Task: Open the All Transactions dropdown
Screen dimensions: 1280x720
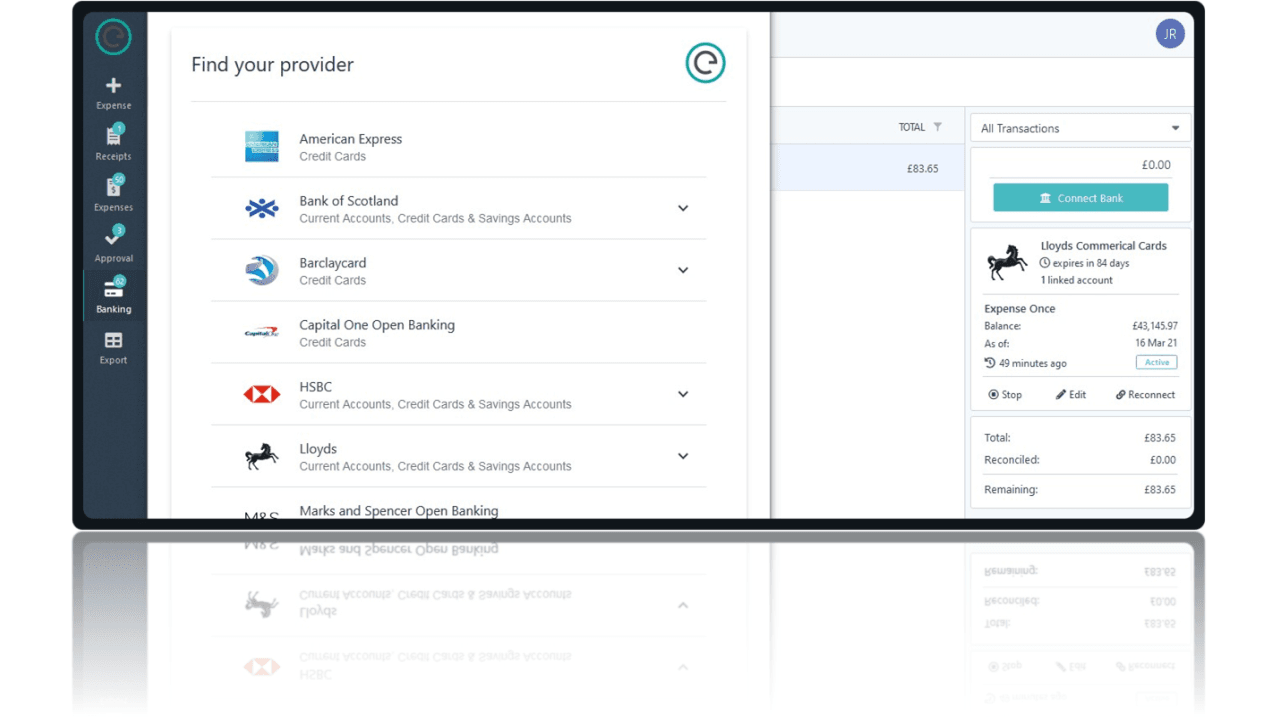Action: point(1080,128)
